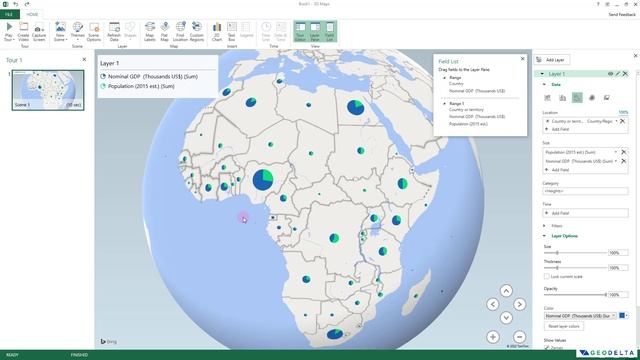Open the blue layer color swatch picker

(x=624, y=316)
